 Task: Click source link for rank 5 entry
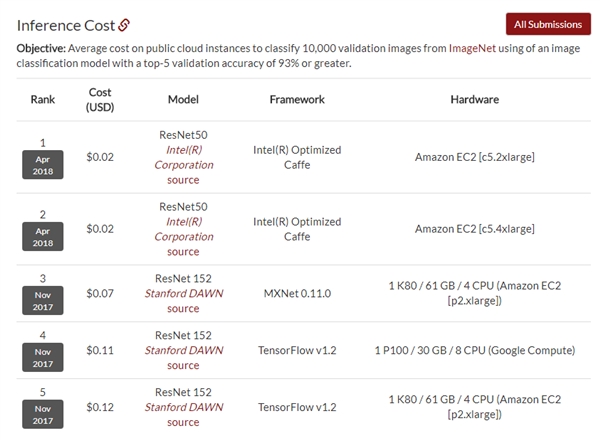tap(183, 423)
